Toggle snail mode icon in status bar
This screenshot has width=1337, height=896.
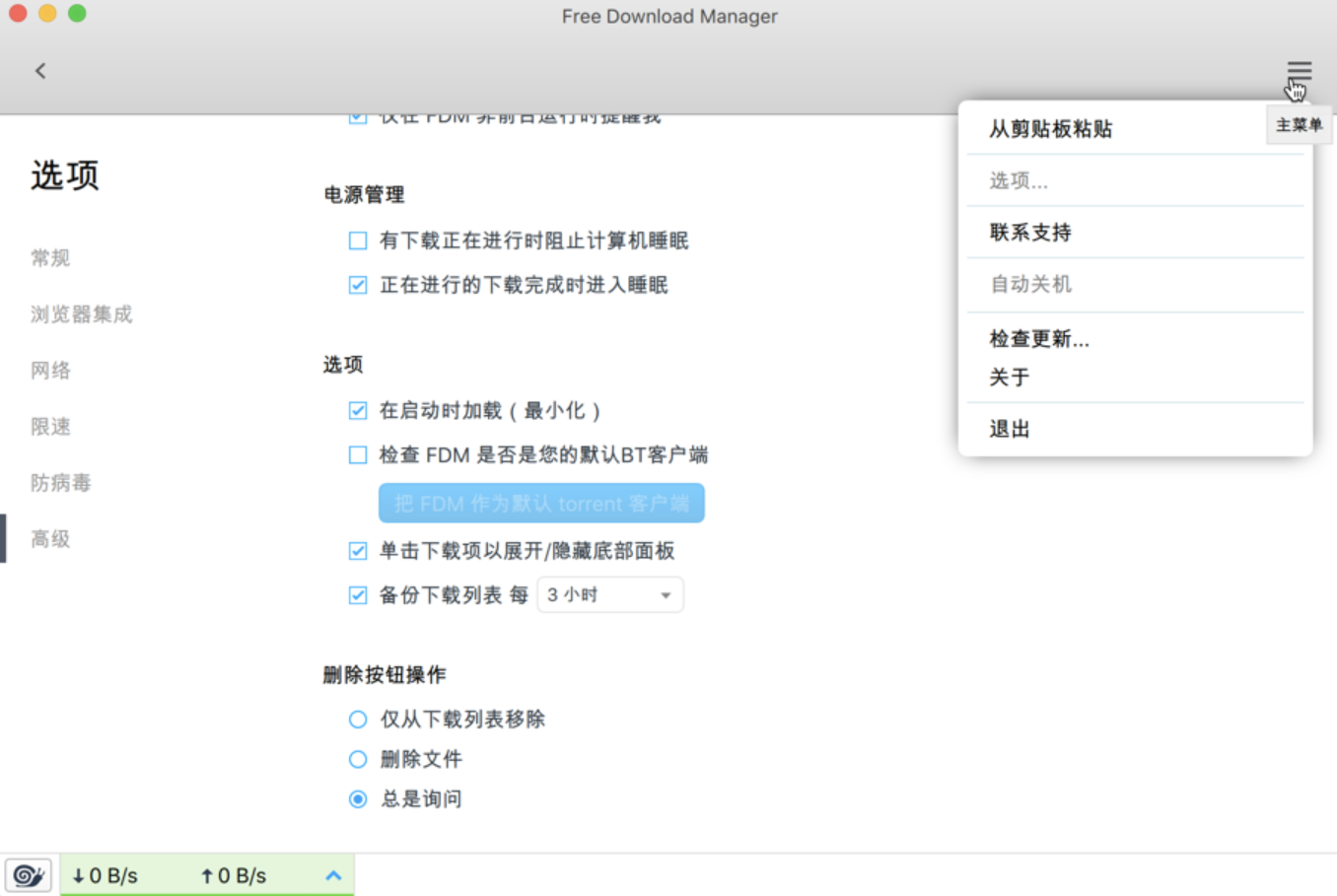pyautogui.click(x=29, y=875)
